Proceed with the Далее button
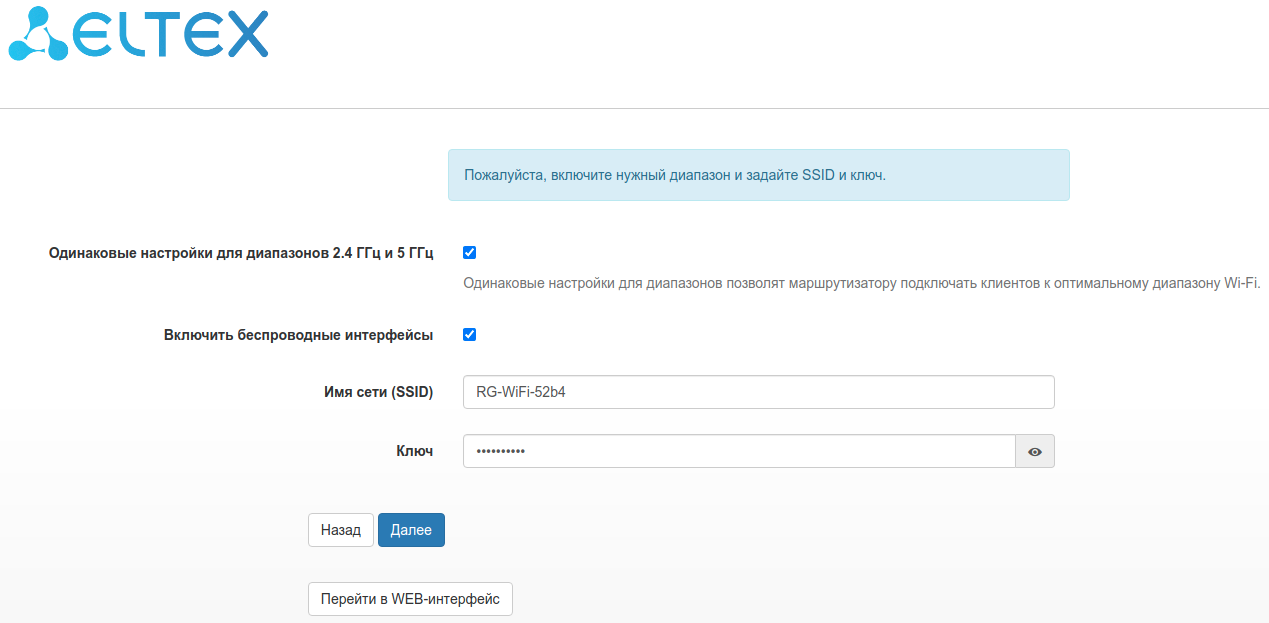The image size is (1269, 623). tap(411, 530)
